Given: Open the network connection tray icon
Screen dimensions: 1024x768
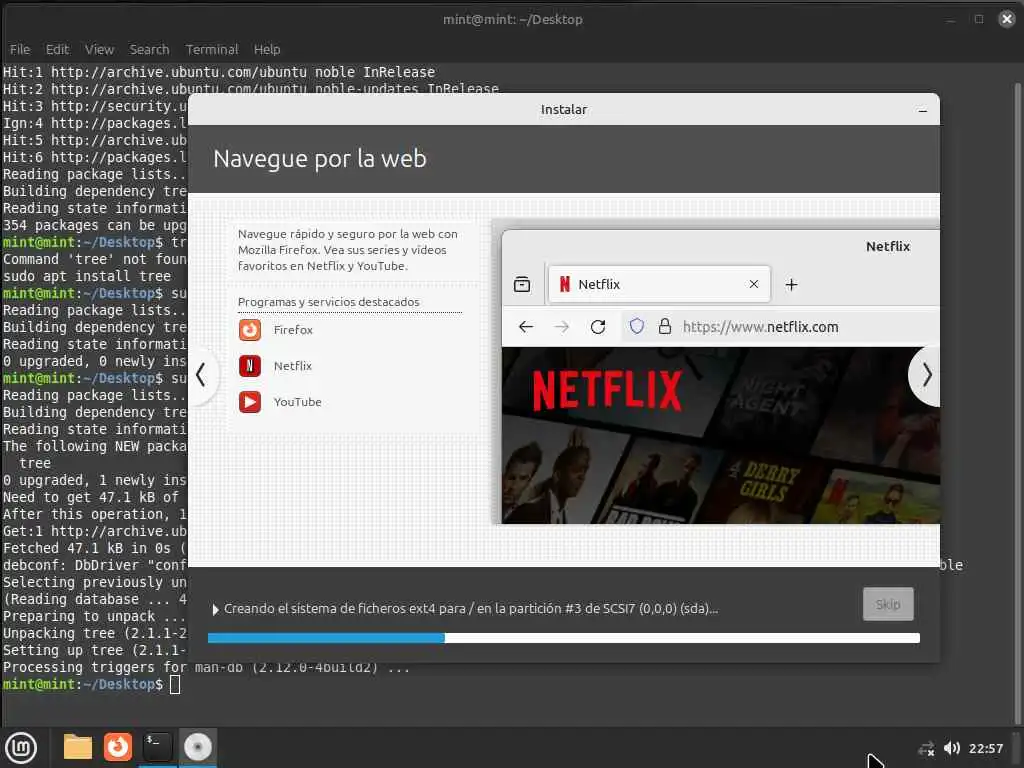Looking at the screenshot, I should pyautogui.click(x=926, y=748).
